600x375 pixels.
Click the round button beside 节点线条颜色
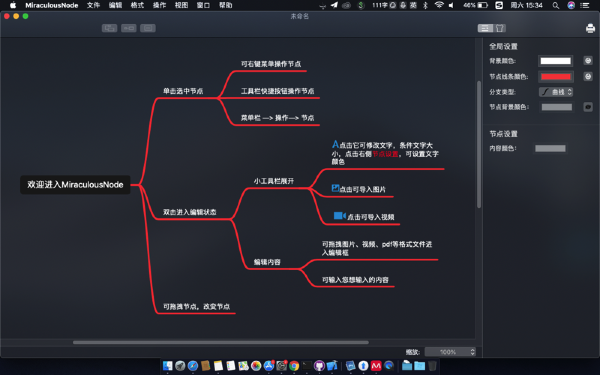588,77
